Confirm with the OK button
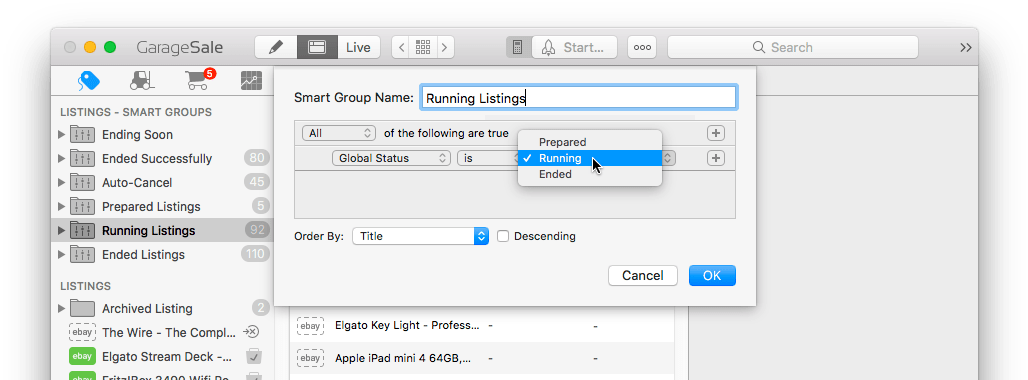Viewport: 1028px width, 380px height. pos(712,276)
